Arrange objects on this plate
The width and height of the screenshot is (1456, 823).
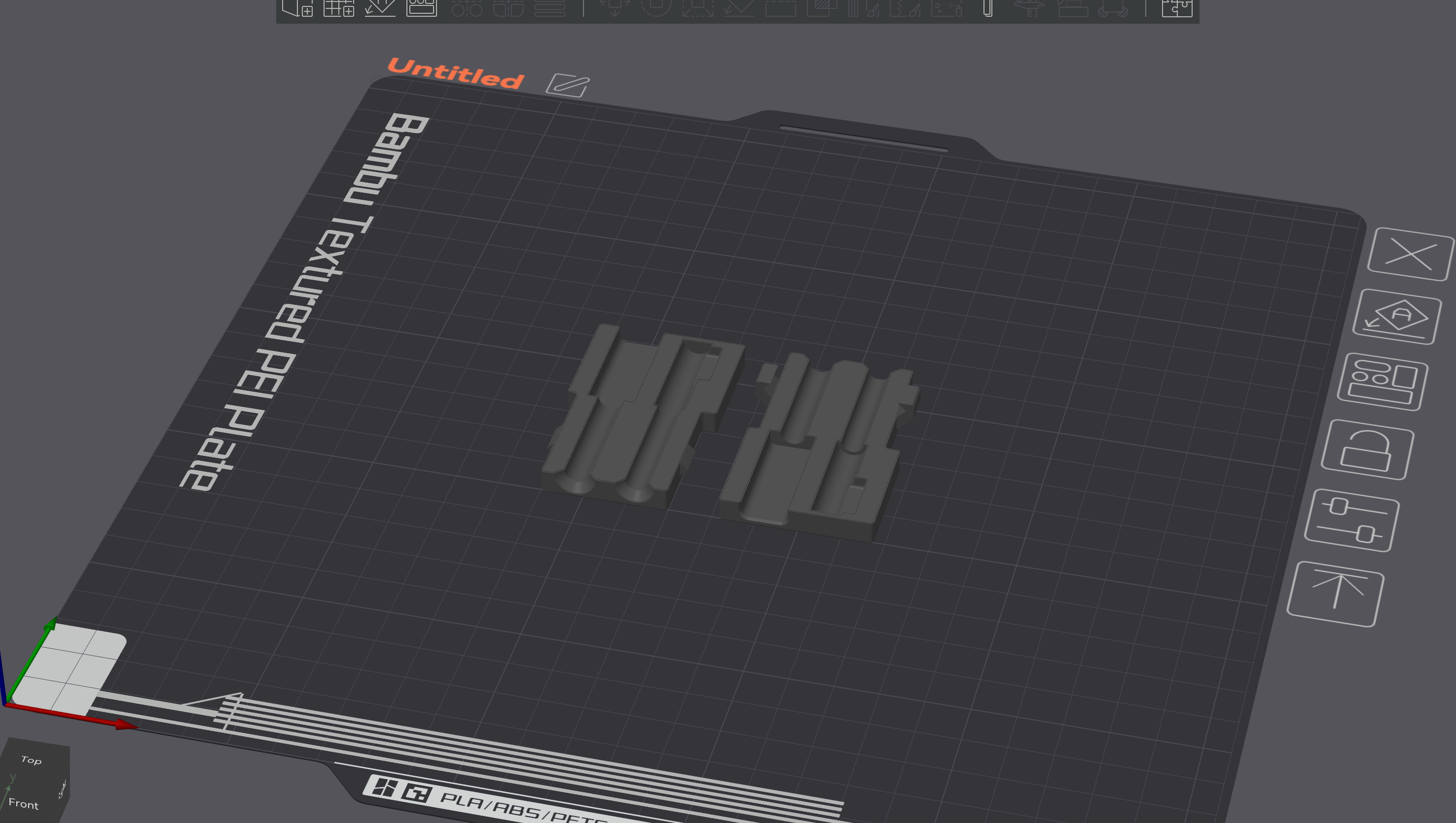(x=1382, y=381)
